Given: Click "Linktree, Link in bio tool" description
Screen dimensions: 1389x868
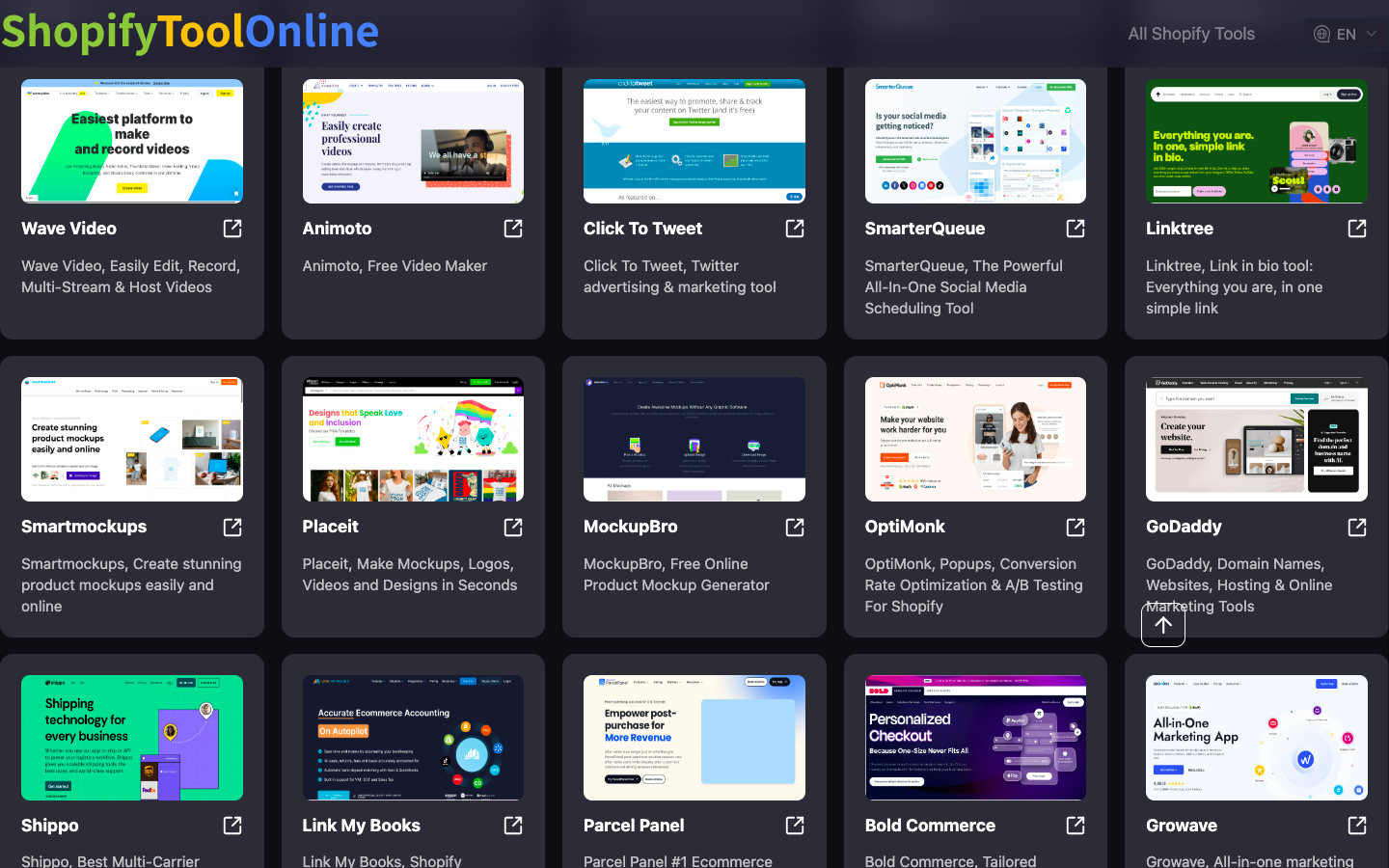Looking at the screenshot, I should coord(1234,287).
